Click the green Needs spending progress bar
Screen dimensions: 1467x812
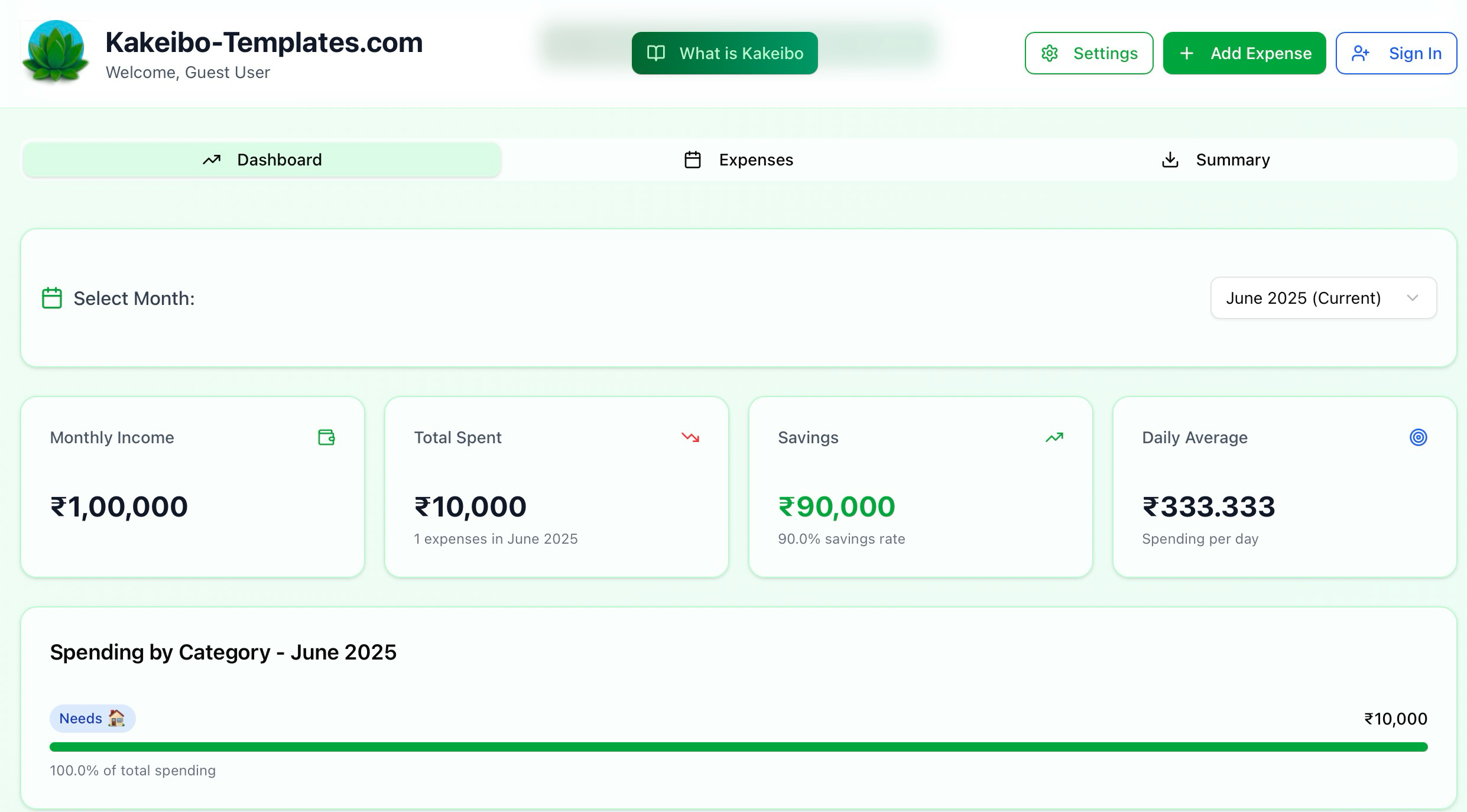[x=739, y=746]
